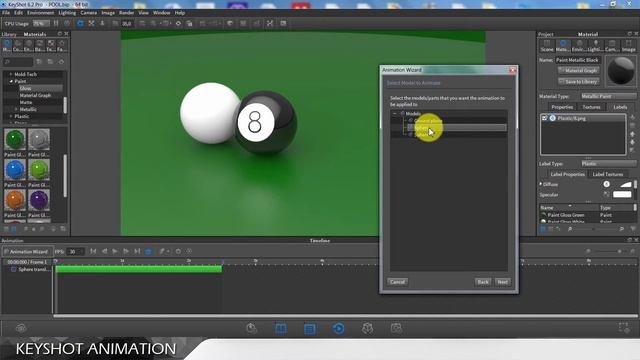Toggle the Library panel book icon
The image size is (640, 360).
[x=281, y=328]
